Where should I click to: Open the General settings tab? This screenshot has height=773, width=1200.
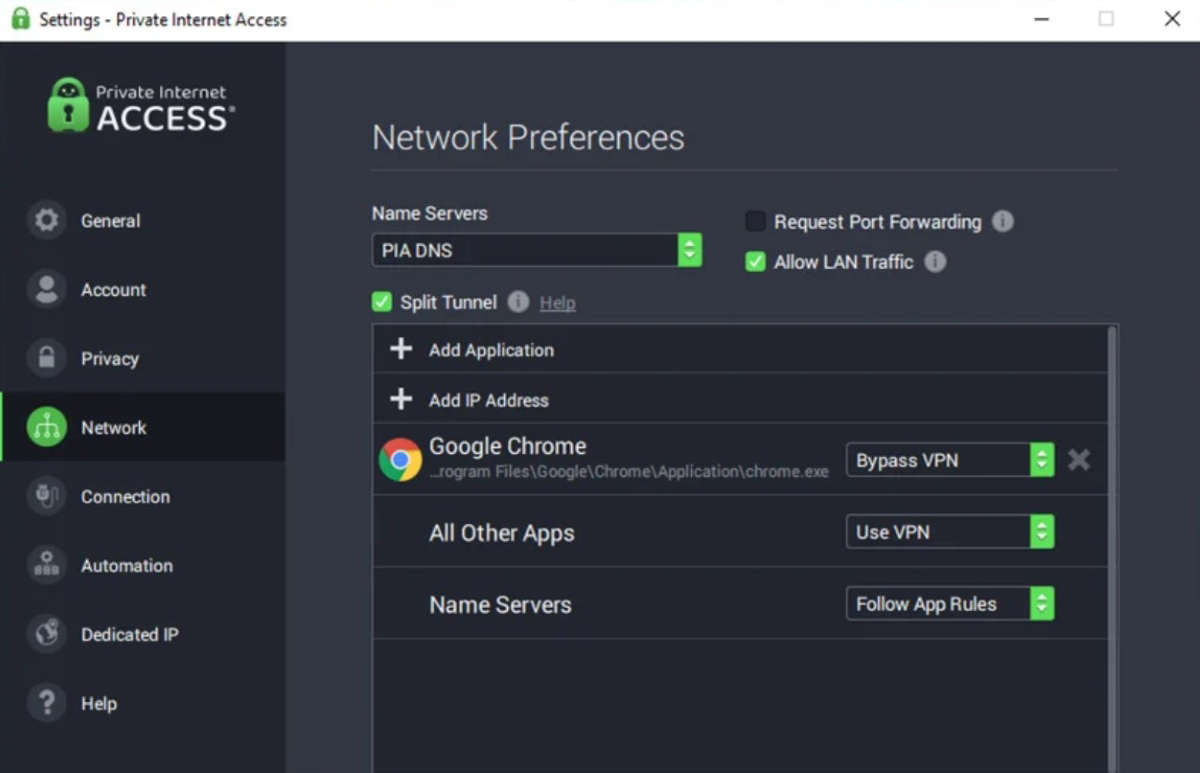[143, 220]
